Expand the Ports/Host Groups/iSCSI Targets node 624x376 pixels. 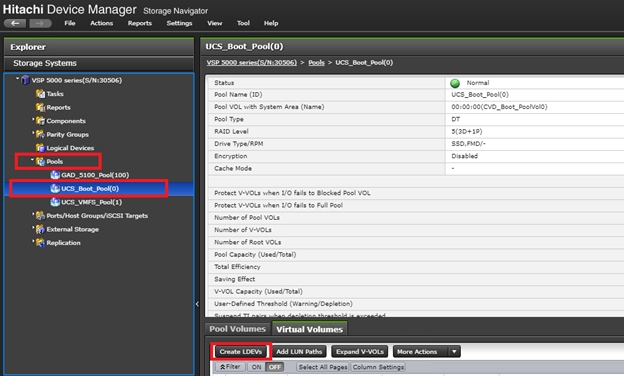(x=33, y=214)
